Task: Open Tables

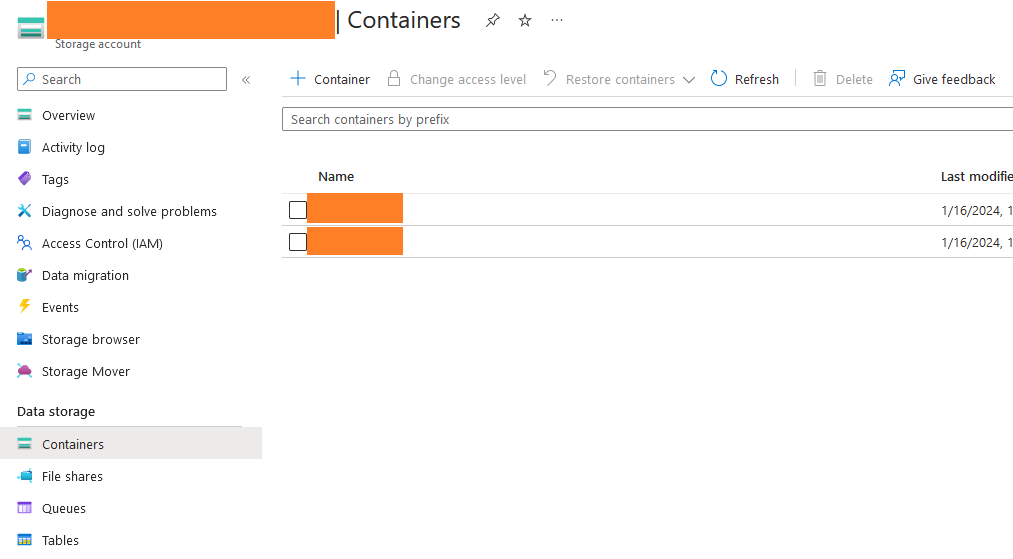Action: [x=60, y=540]
